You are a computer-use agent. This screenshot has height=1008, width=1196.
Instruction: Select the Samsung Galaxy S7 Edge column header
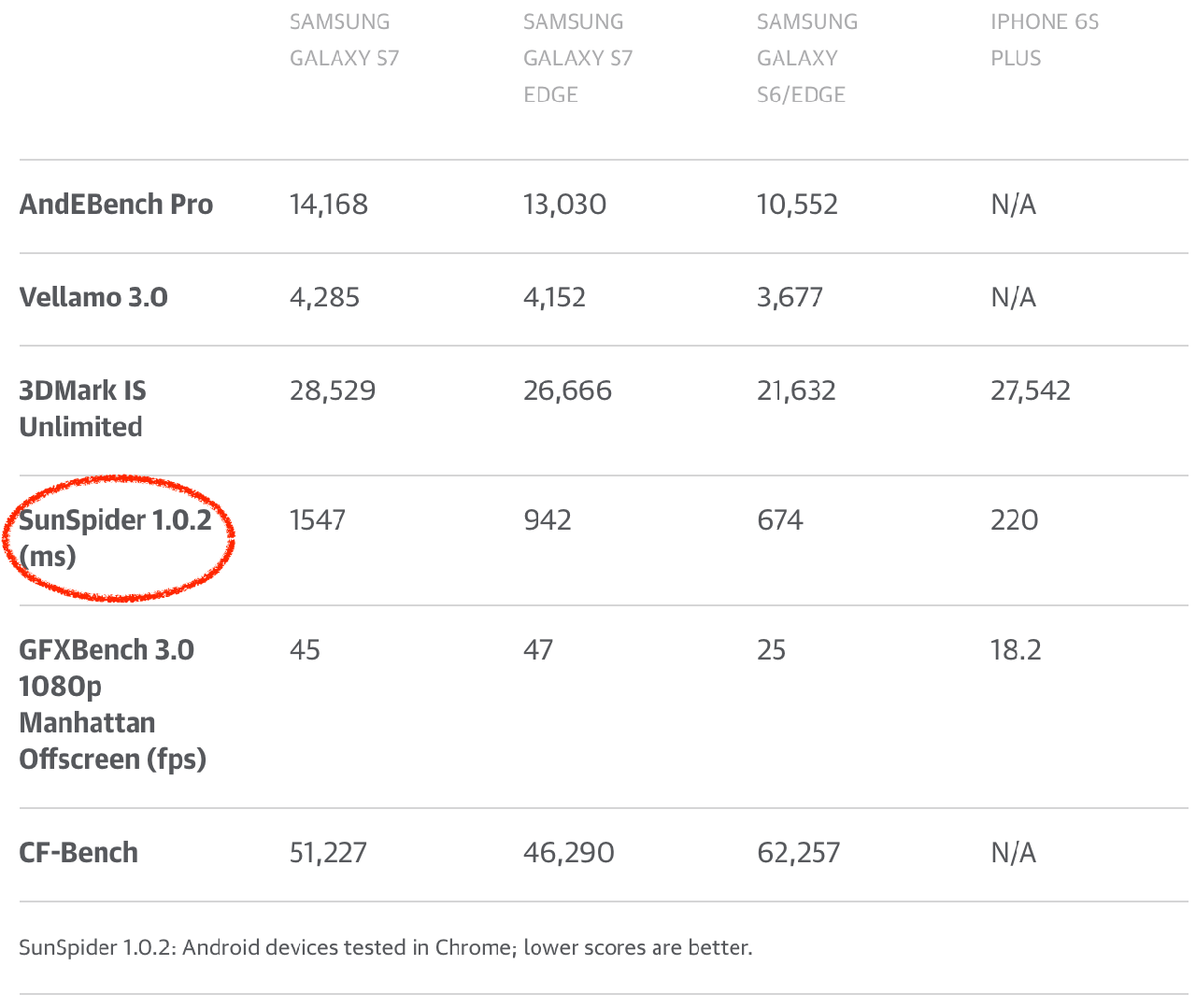tap(577, 58)
